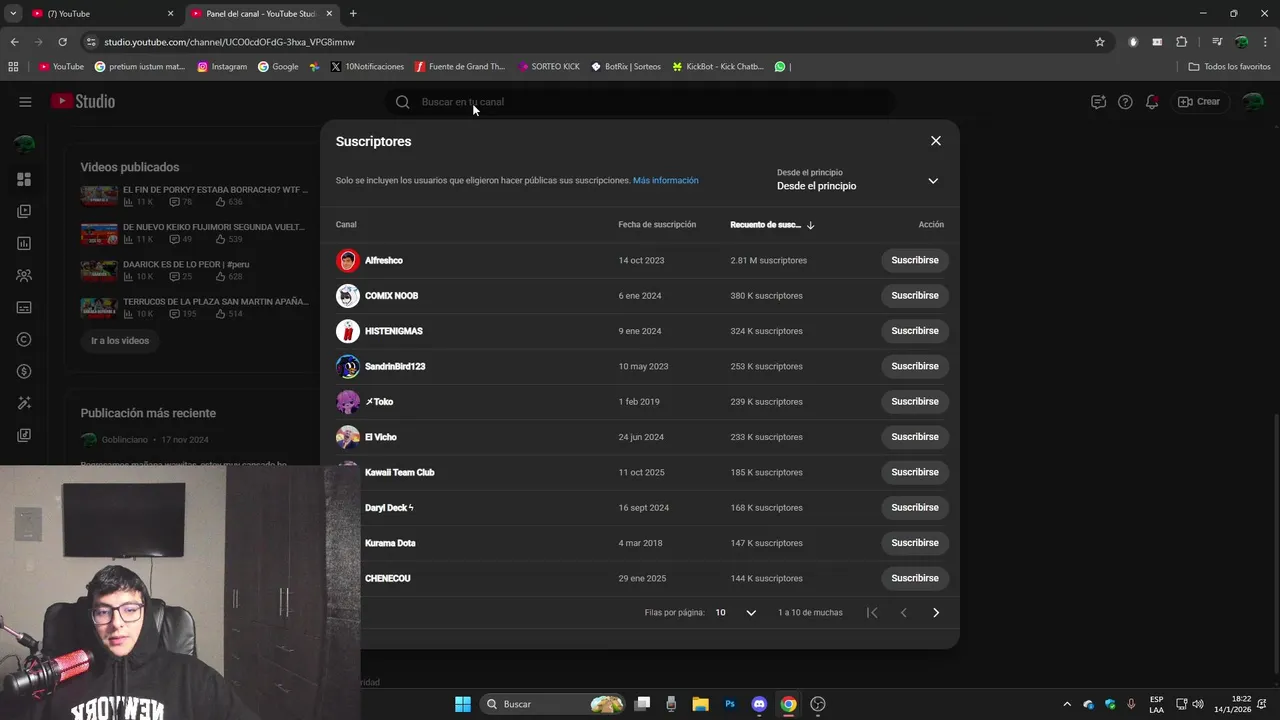
Task: Subscribe to HISTENIGMAS channel
Action: (x=915, y=331)
